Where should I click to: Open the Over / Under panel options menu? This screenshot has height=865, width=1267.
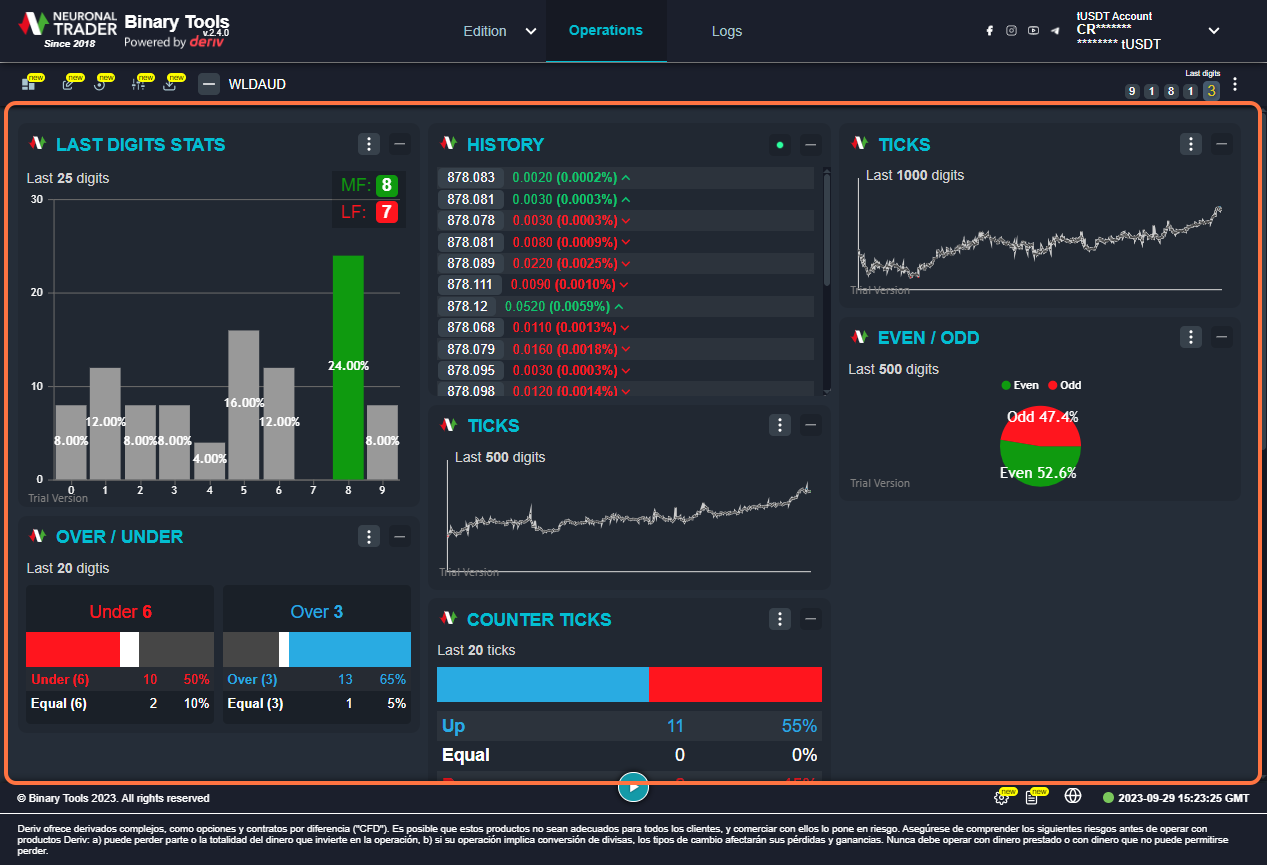[369, 537]
